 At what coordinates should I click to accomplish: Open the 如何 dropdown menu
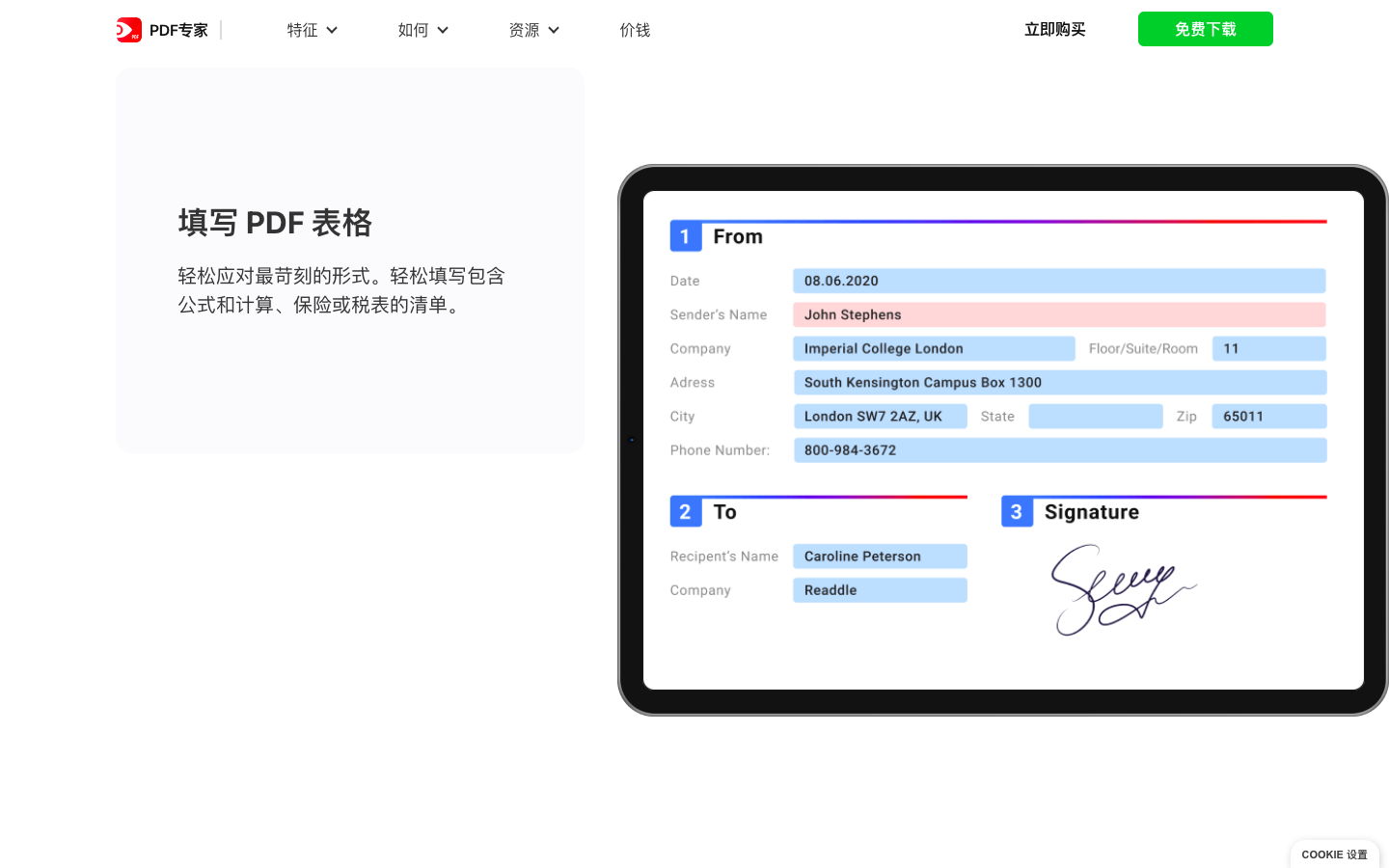pyautogui.click(x=422, y=30)
